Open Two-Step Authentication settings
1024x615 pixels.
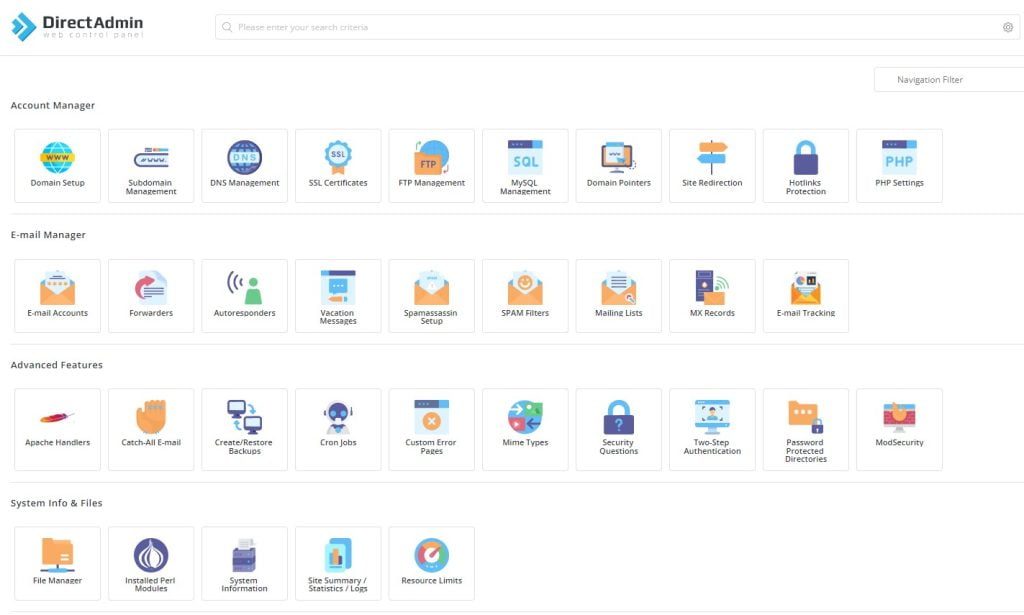[711, 428]
